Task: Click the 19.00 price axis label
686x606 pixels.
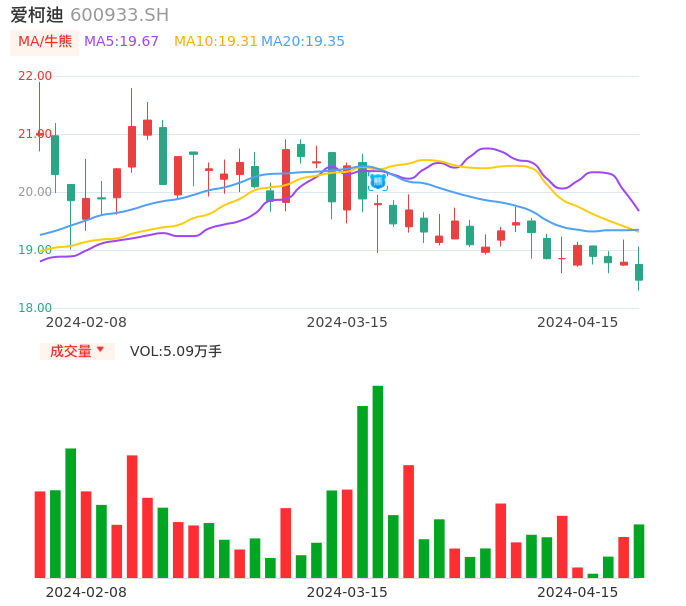Action: click(35, 250)
